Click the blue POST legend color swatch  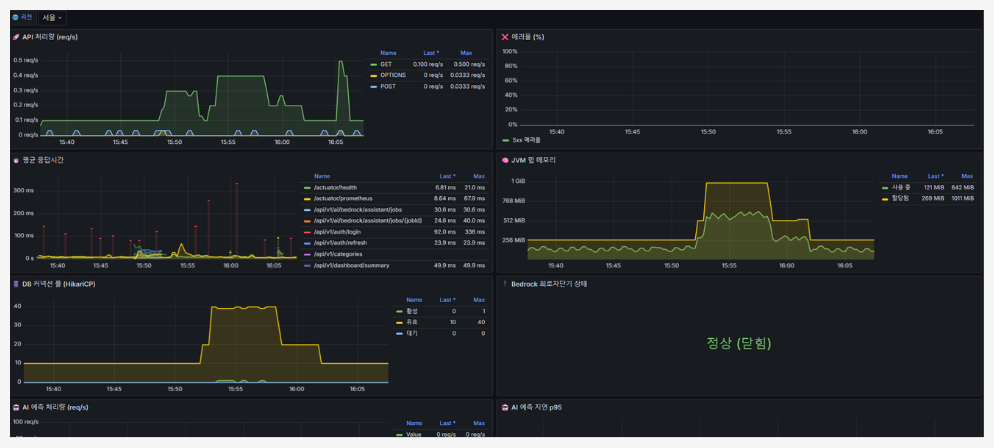pos(373,86)
